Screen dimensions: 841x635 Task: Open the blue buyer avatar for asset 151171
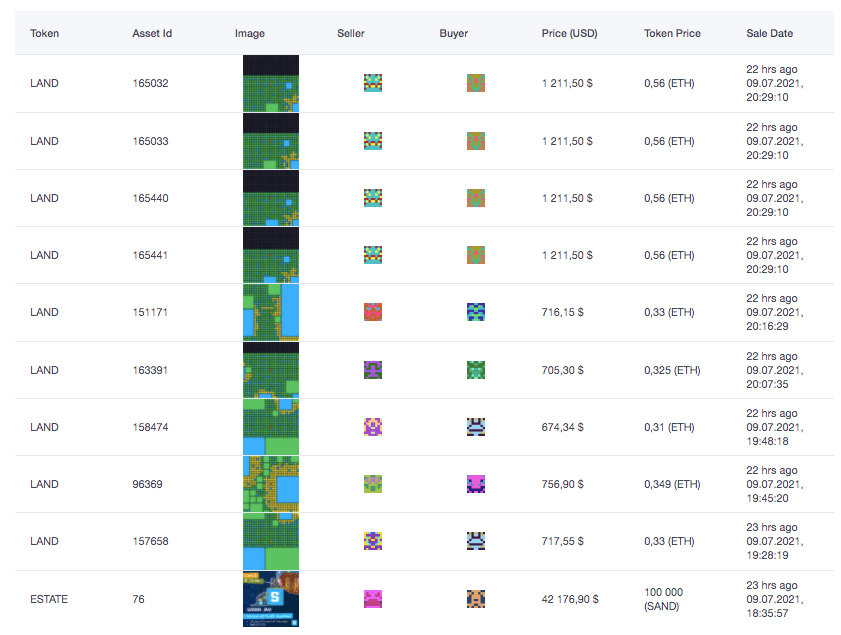click(x=476, y=312)
